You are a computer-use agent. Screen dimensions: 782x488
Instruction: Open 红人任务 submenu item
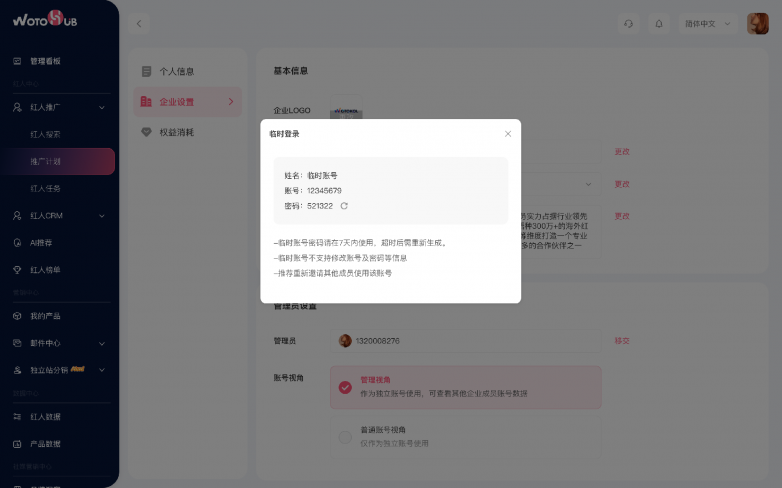(46, 188)
